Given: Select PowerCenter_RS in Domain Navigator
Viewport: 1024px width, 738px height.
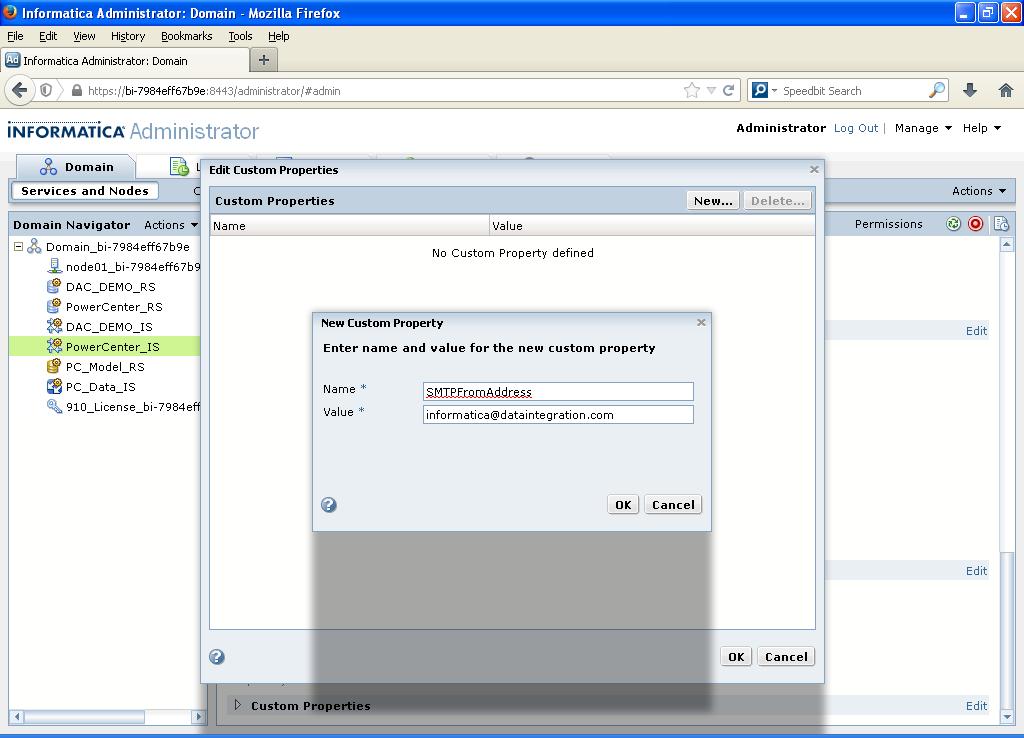Looking at the screenshot, I should (x=114, y=306).
